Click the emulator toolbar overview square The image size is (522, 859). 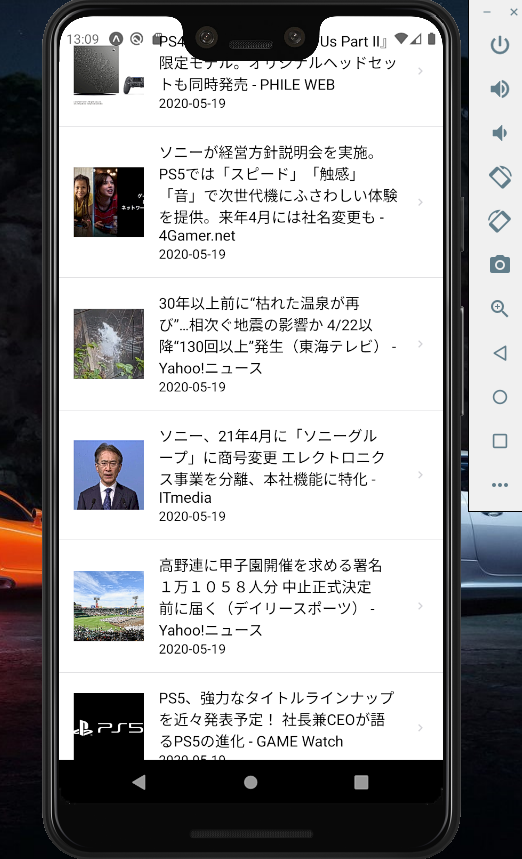point(500,440)
